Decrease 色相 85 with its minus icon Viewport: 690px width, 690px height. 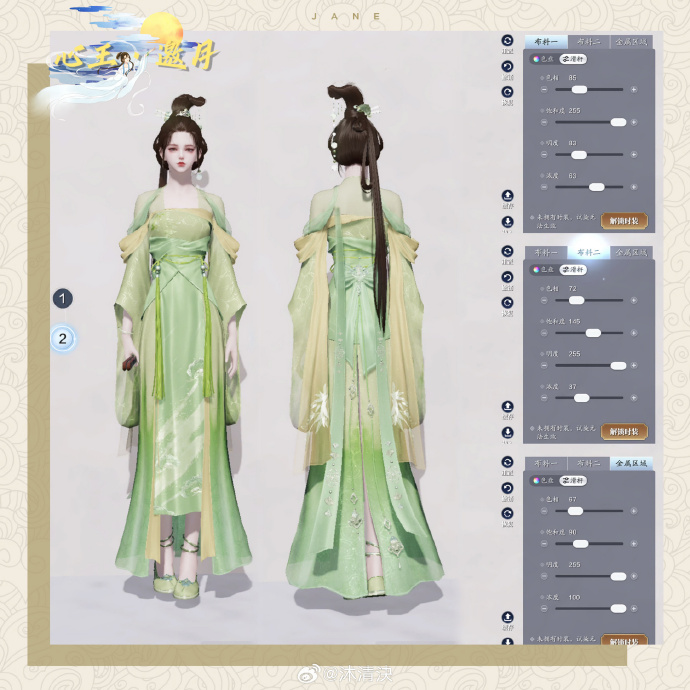point(544,90)
